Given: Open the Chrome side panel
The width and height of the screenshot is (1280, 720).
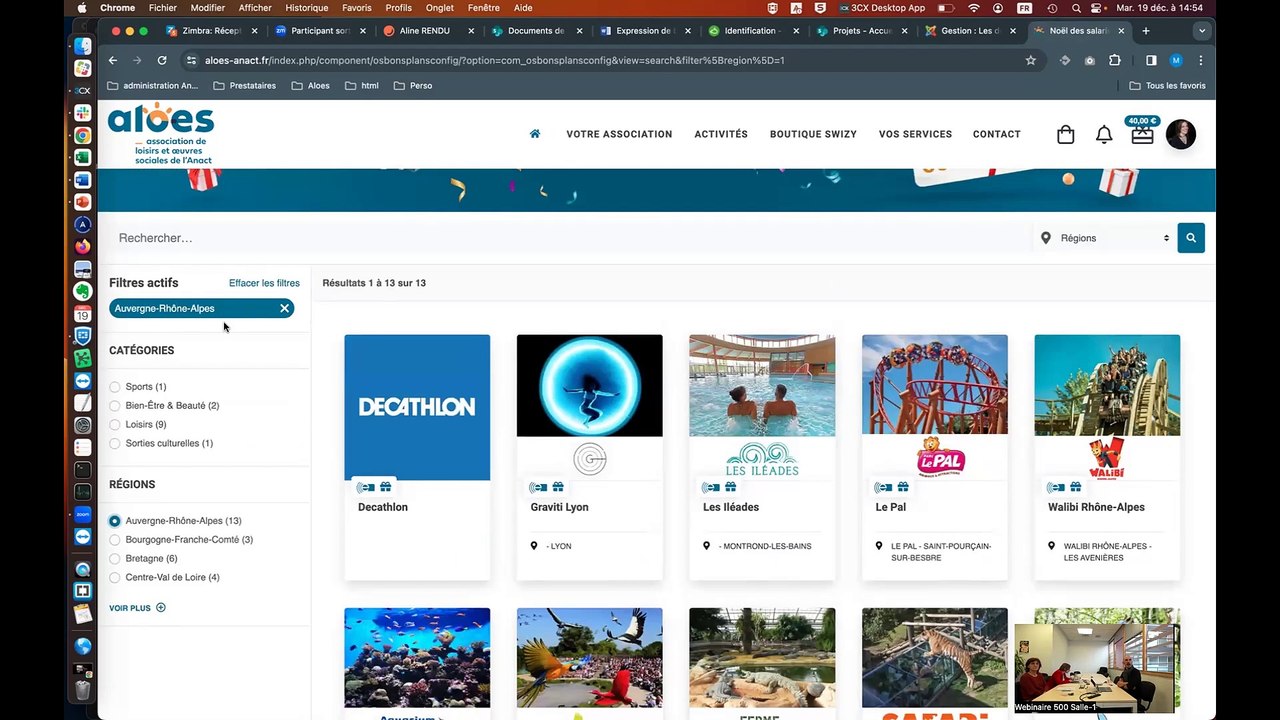Looking at the screenshot, I should tap(1151, 60).
